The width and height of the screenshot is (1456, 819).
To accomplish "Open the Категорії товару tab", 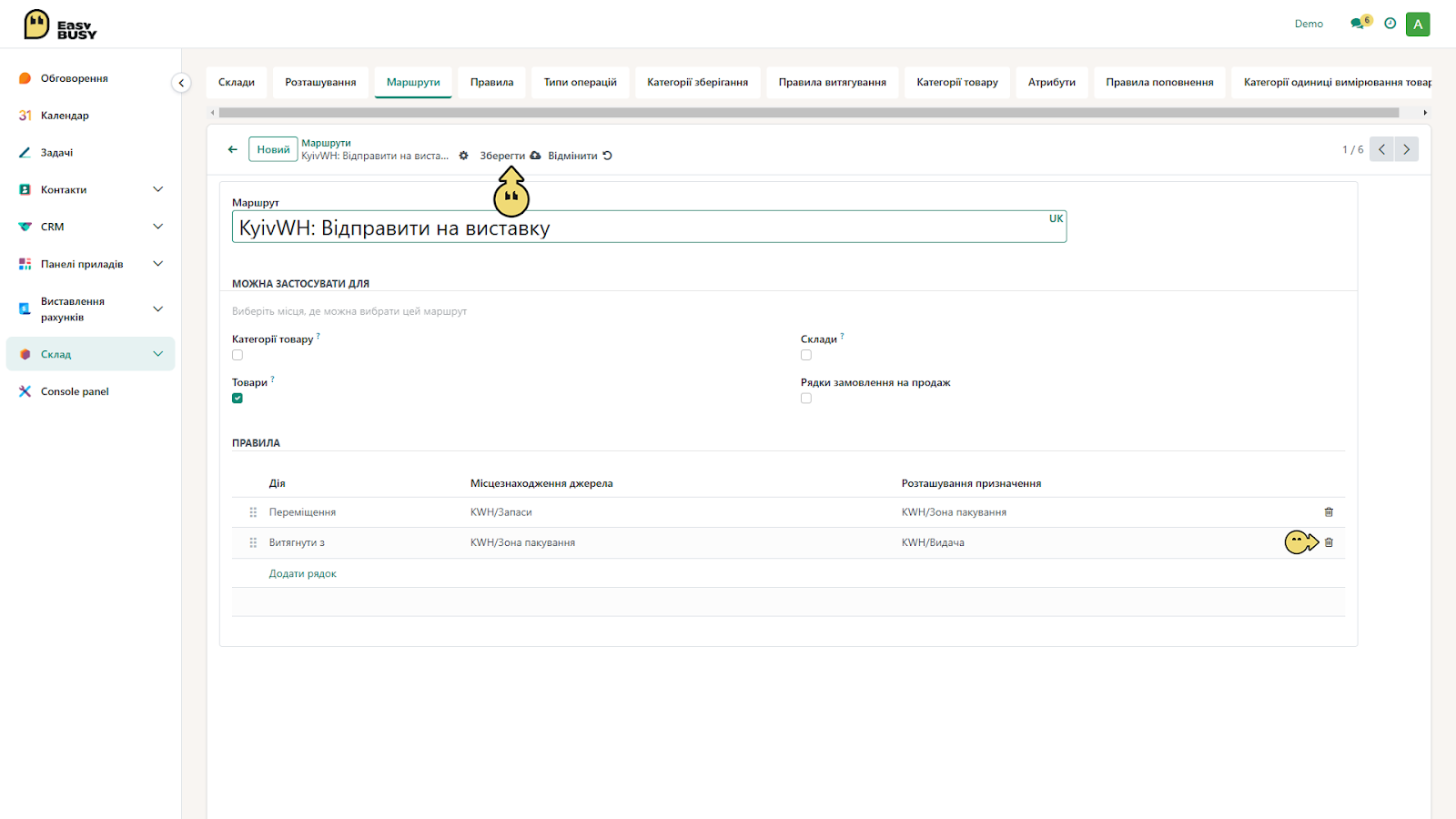I will (x=957, y=82).
